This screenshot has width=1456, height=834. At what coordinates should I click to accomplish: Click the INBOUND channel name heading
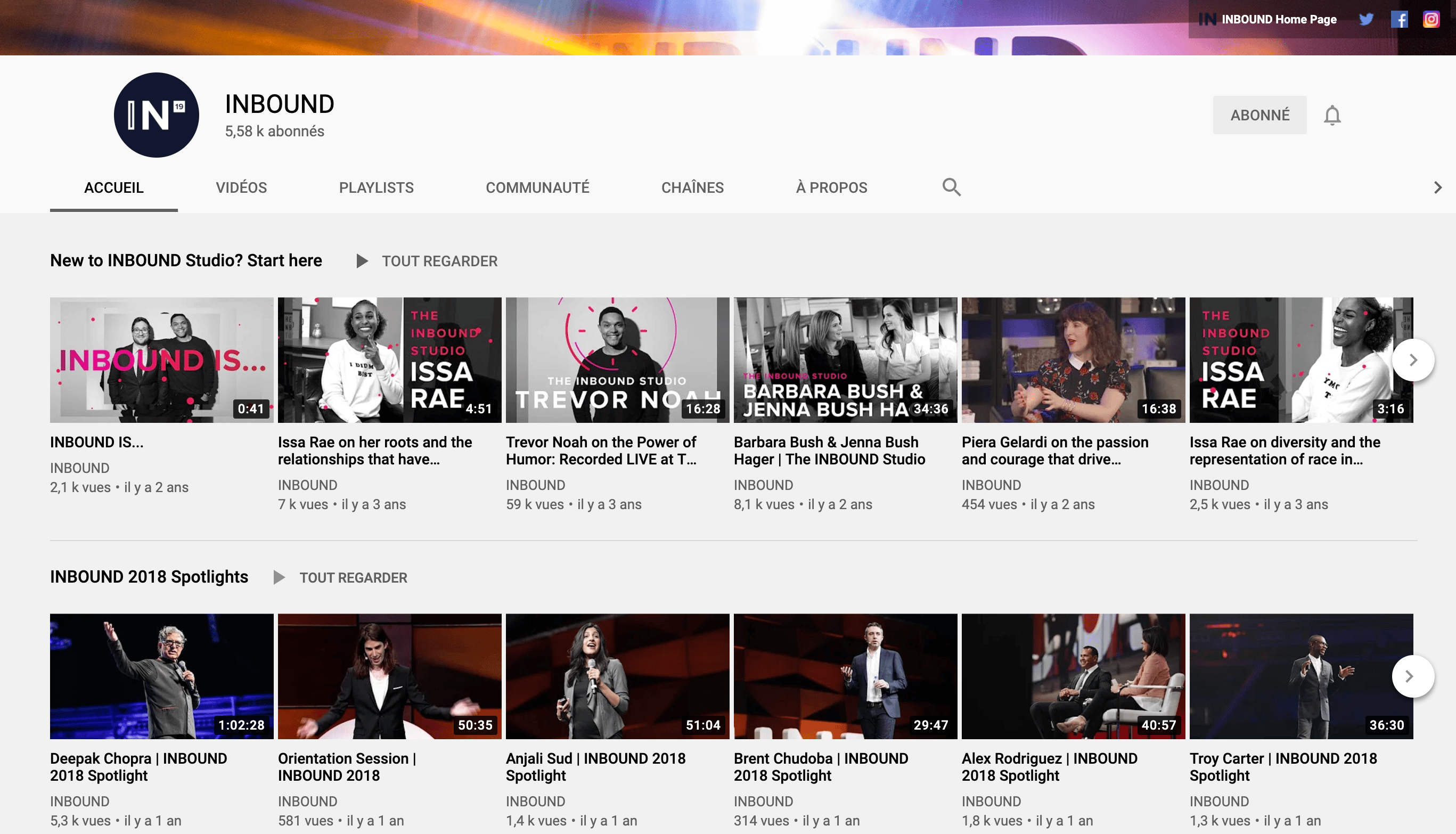click(x=280, y=104)
